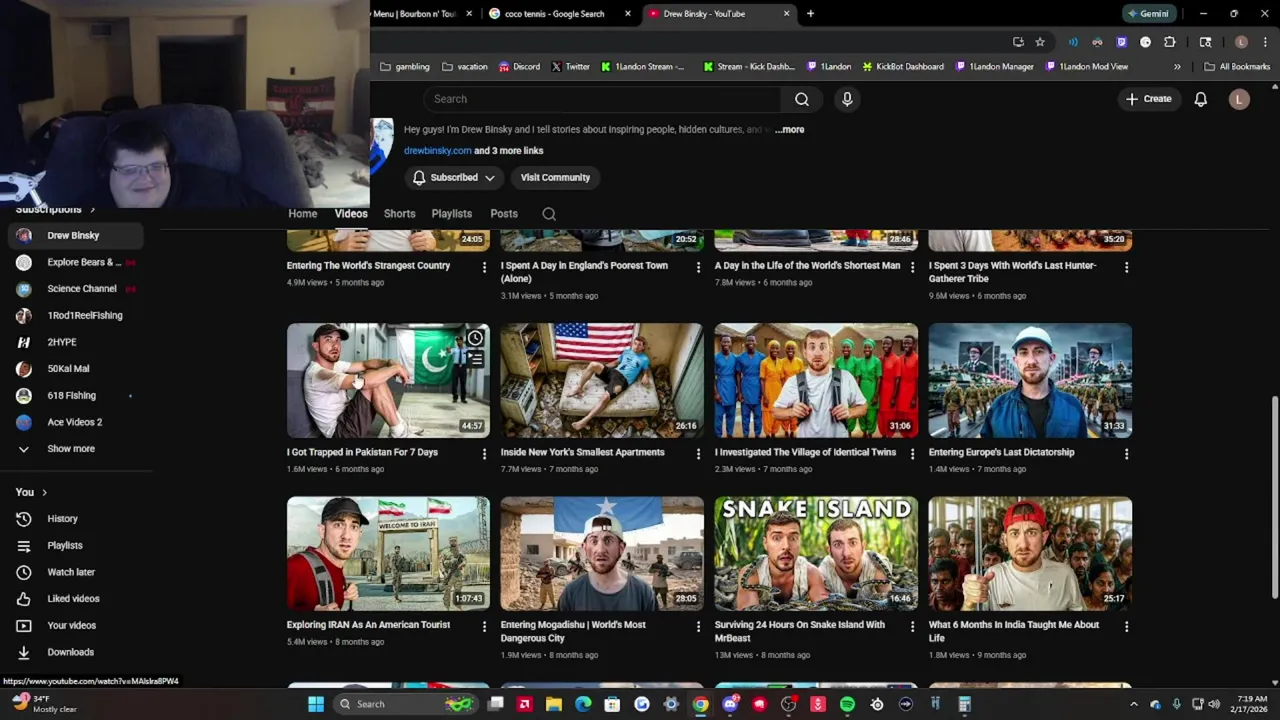Click the YouTube search magnifier button
The width and height of the screenshot is (1280, 720).
802,99
